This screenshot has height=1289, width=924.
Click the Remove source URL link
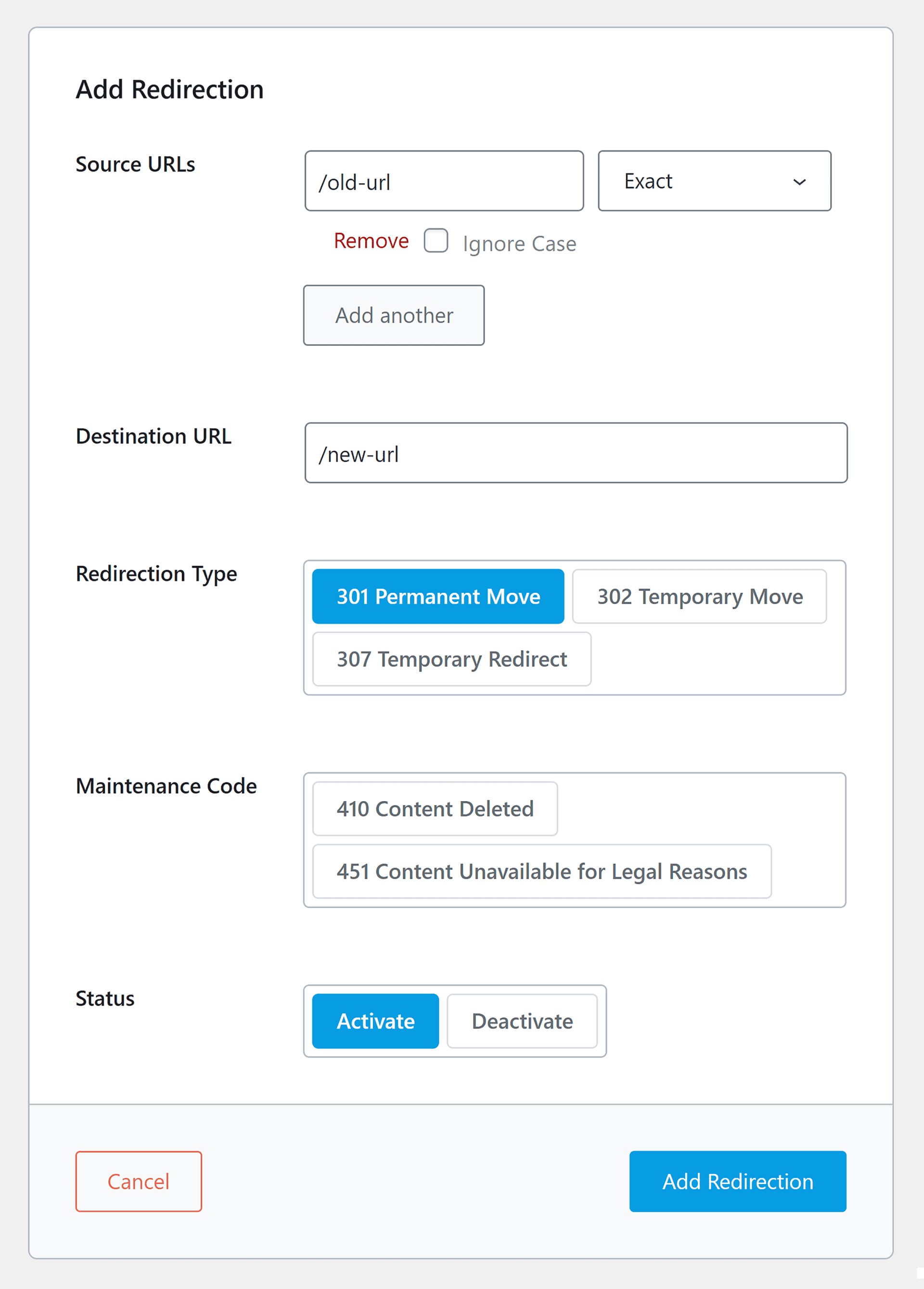click(x=371, y=241)
